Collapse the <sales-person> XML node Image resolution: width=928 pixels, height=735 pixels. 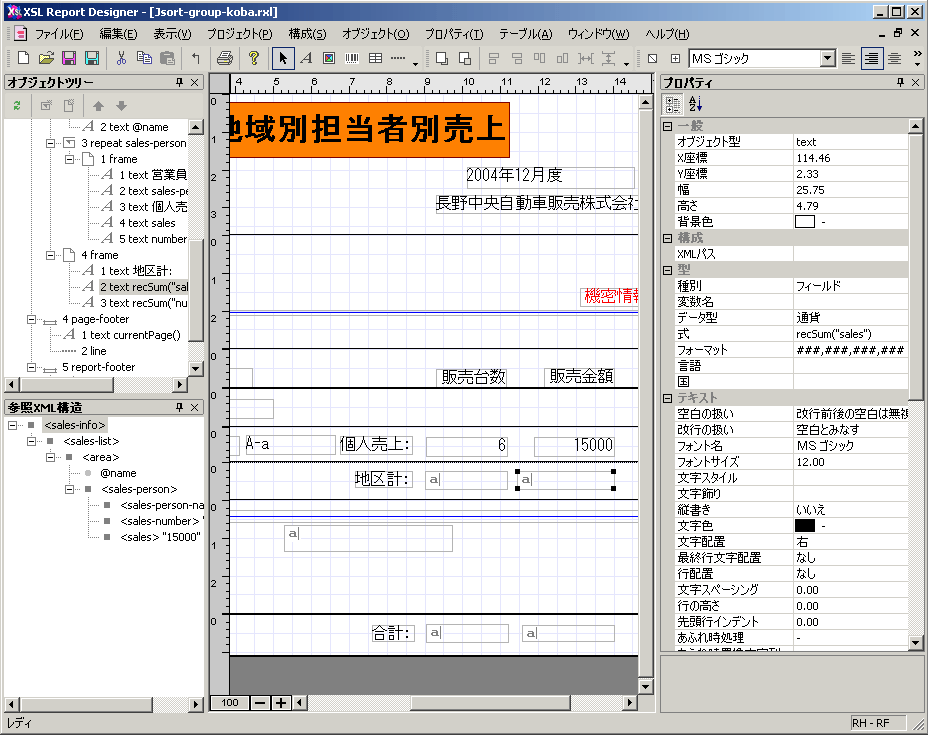(69, 489)
